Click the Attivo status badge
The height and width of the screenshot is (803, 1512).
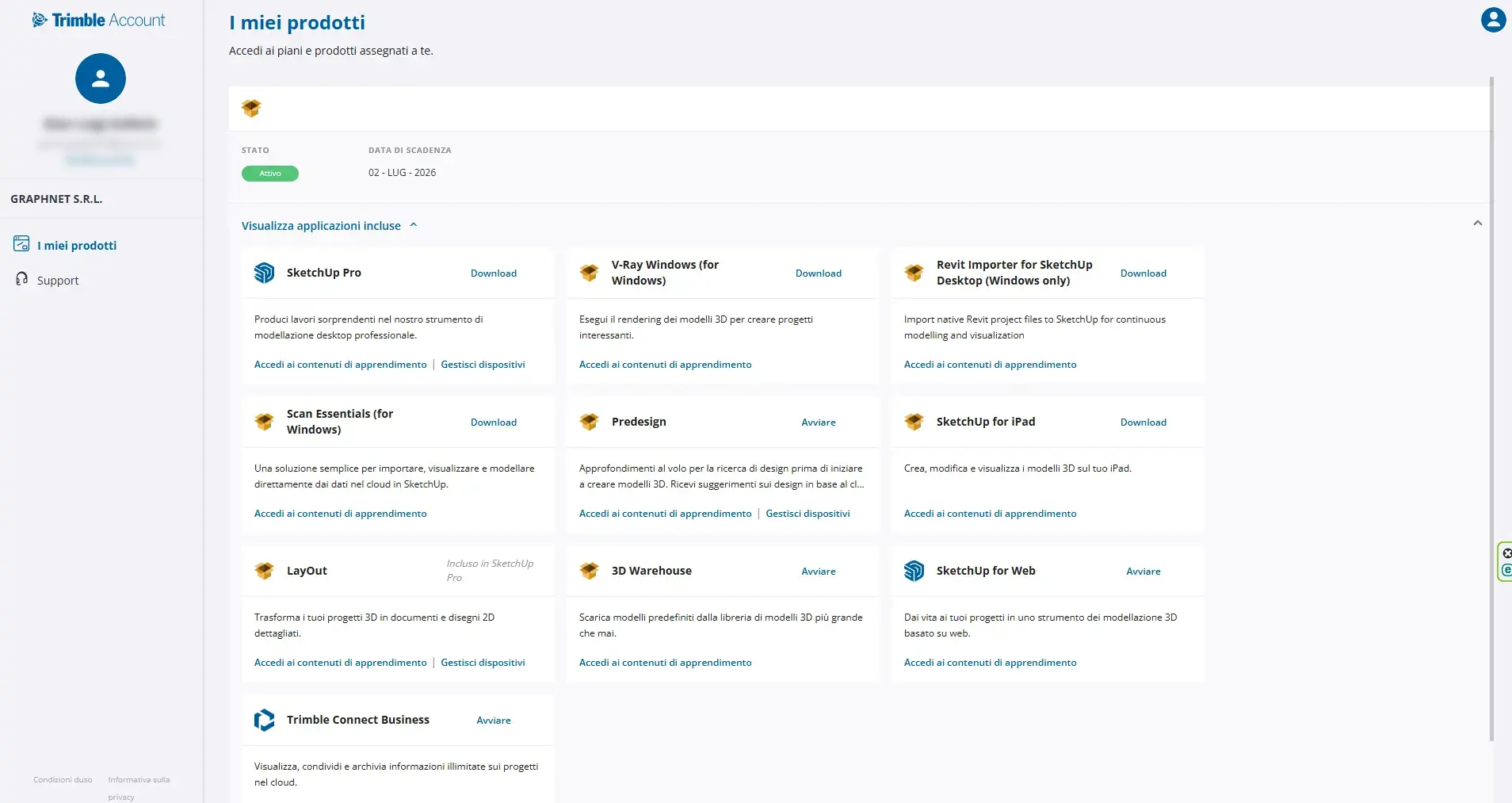(x=270, y=174)
